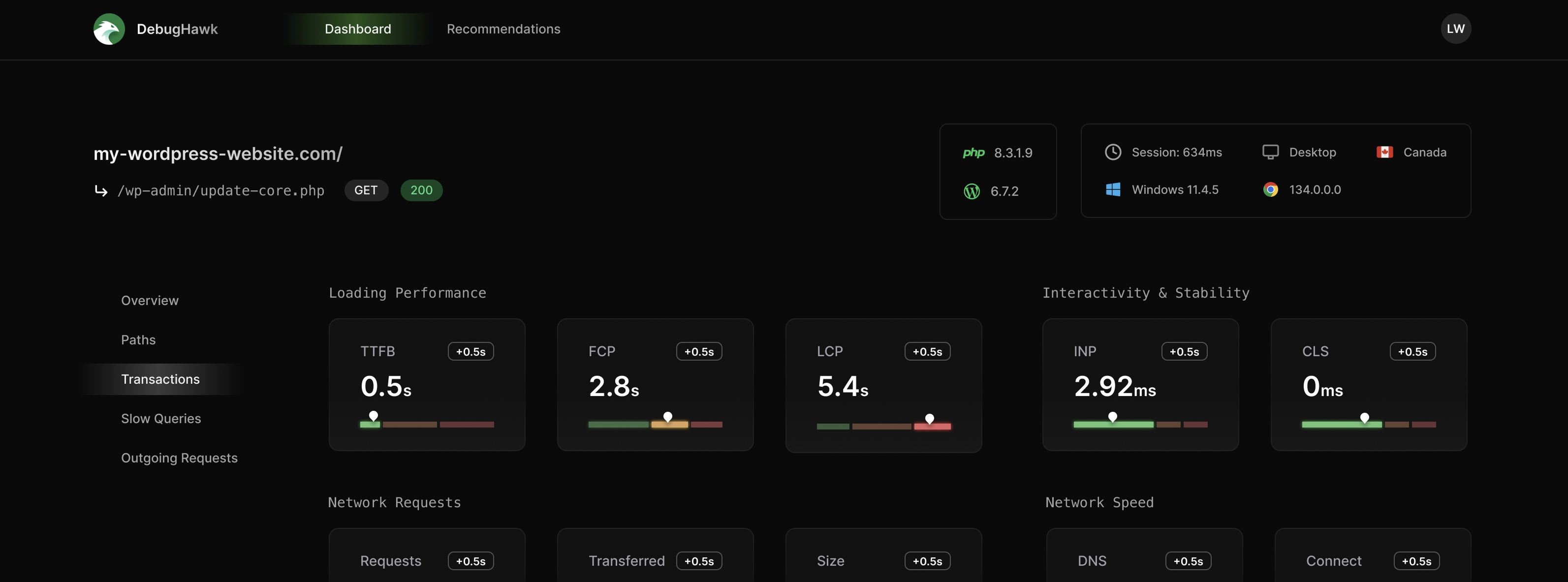Click the LCP gauge marker
This screenshot has width=1568, height=582.
(930, 419)
